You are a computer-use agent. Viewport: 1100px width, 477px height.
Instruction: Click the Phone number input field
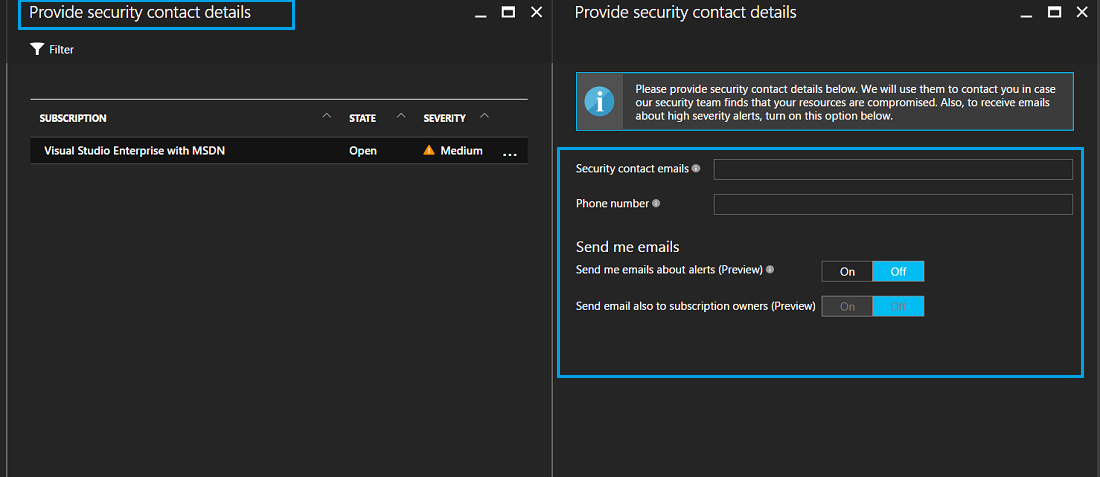tap(892, 205)
